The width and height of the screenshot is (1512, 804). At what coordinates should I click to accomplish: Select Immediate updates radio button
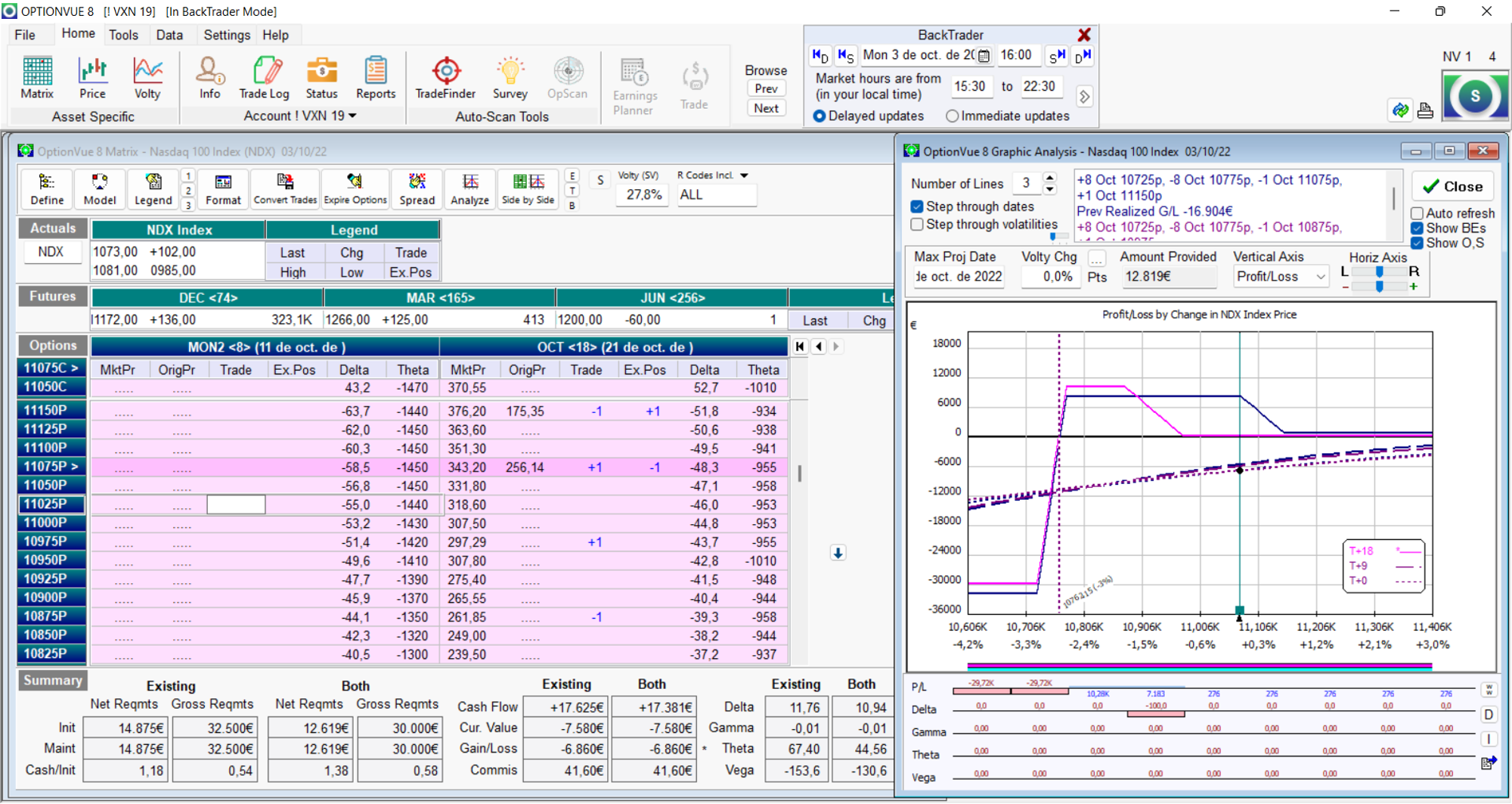pyautogui.click(x=953, y=116)
